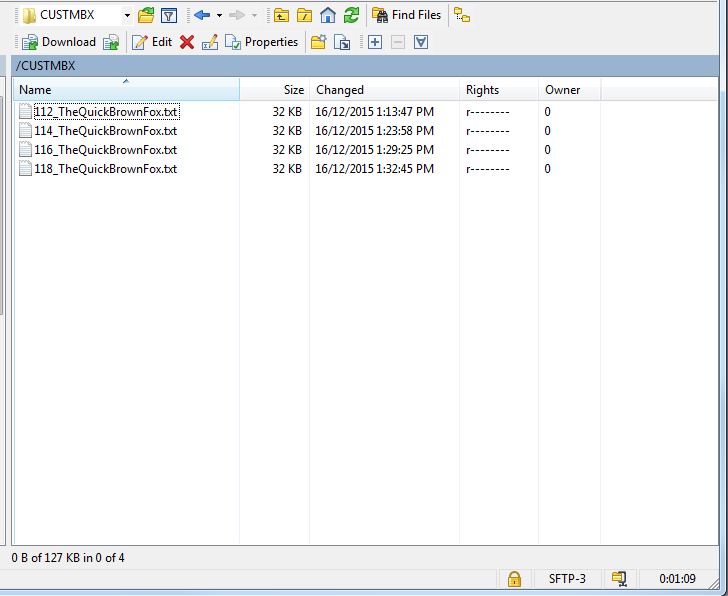728x596 pixels.
Task: Toggle the directory tree icon
Action: [x=462, y=15]
